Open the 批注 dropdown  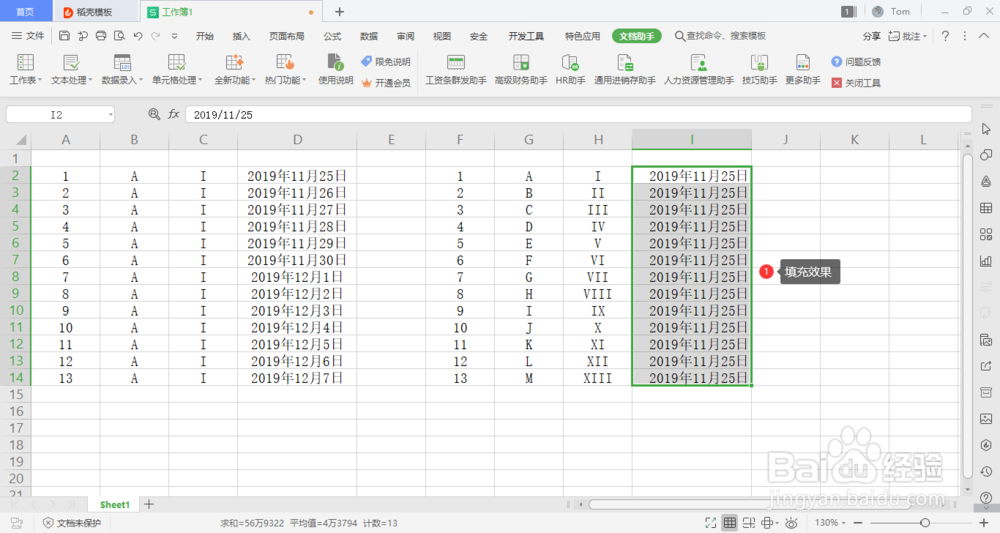[x=908, y=36]
